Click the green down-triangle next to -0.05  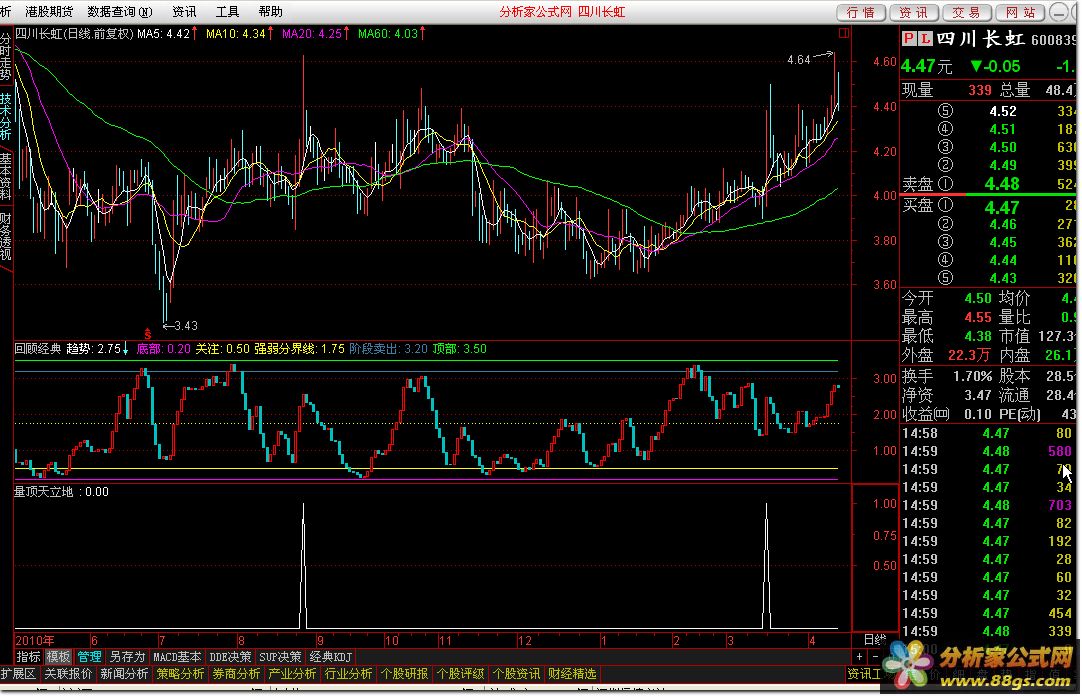976,66
